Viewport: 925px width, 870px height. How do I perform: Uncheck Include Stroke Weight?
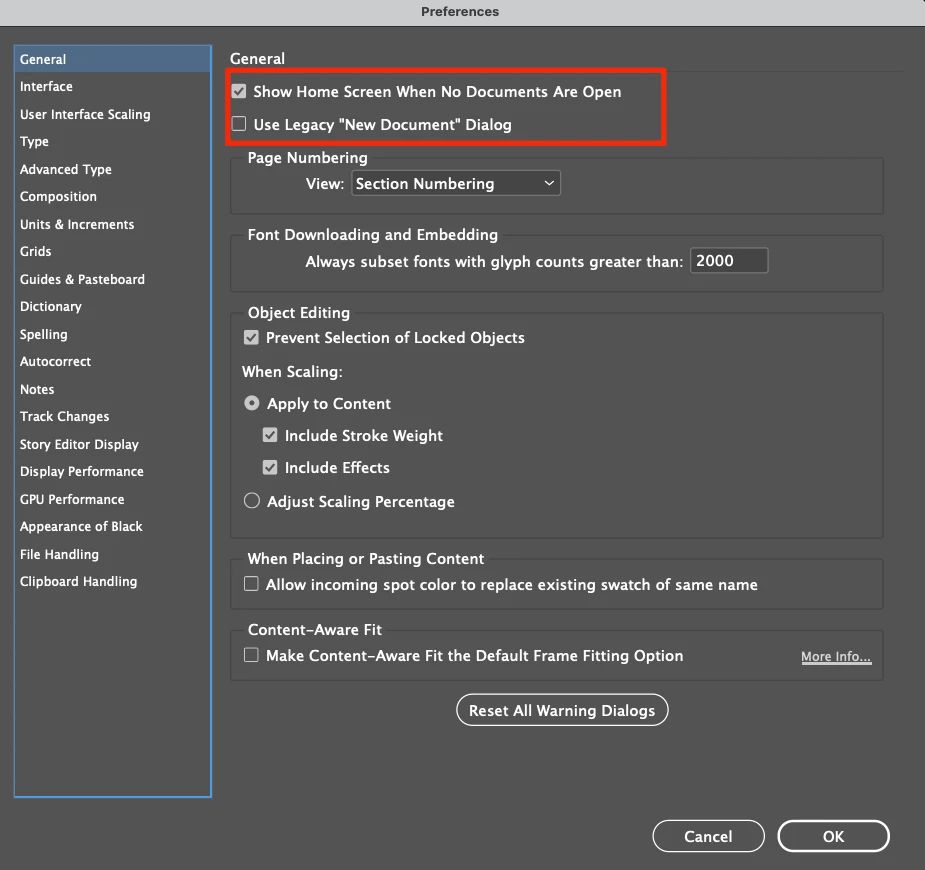(x=270, y=435)
